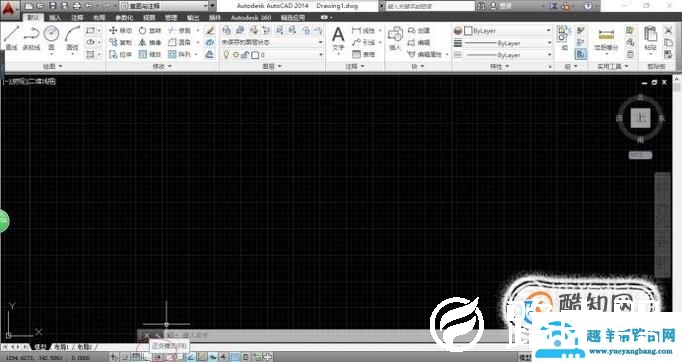
Task: Switch to the Insert (插入) ribbon tab
Action: [x=55, y=18]
